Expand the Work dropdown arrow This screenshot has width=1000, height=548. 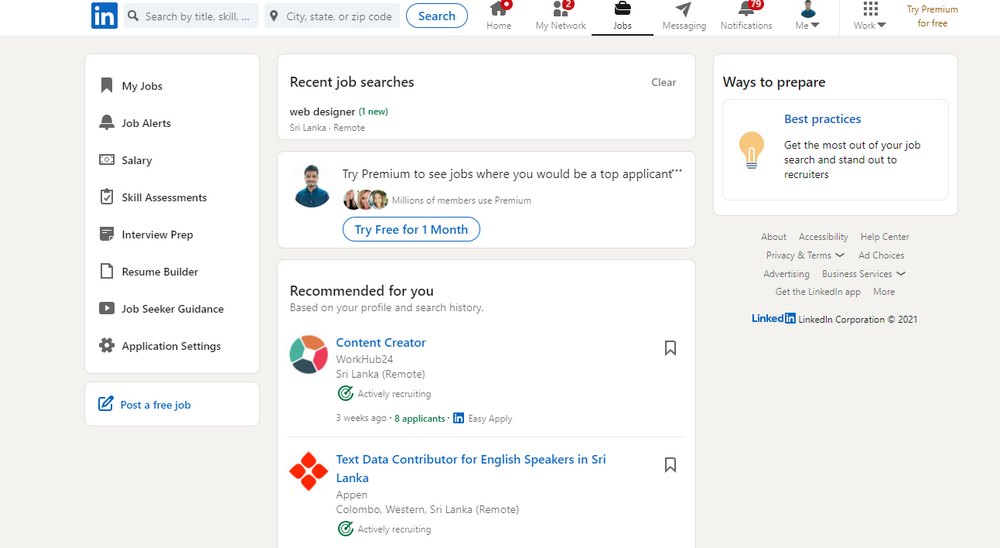point(881,26)
